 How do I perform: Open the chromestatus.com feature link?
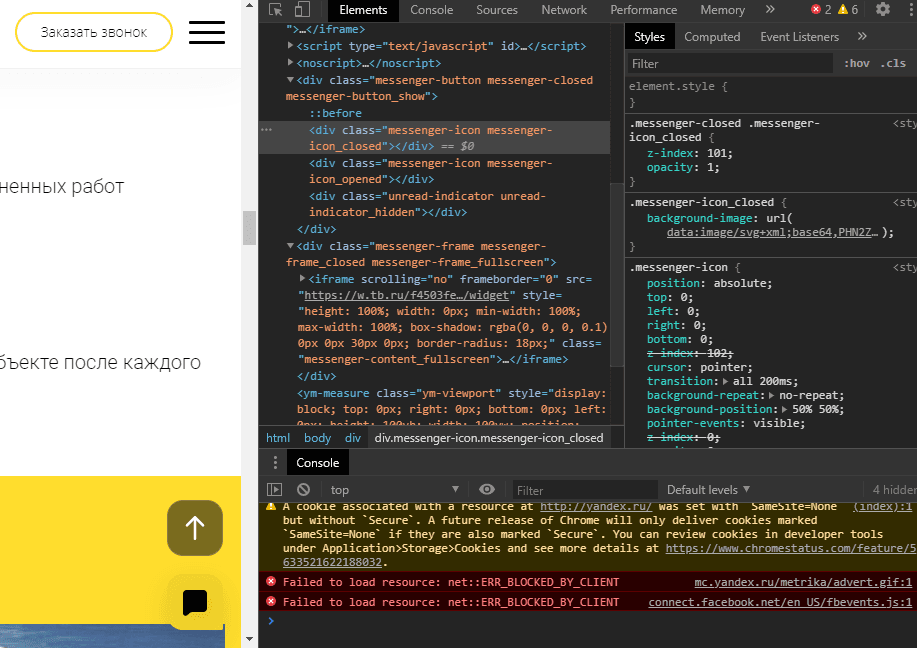coord(791,549)
